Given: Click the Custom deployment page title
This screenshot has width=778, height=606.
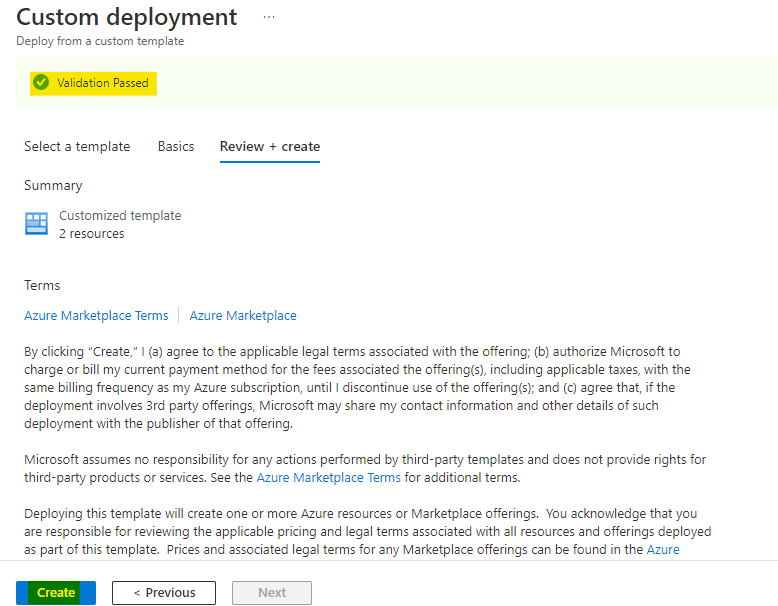Looking at the screenshot, I should (127, 17).
